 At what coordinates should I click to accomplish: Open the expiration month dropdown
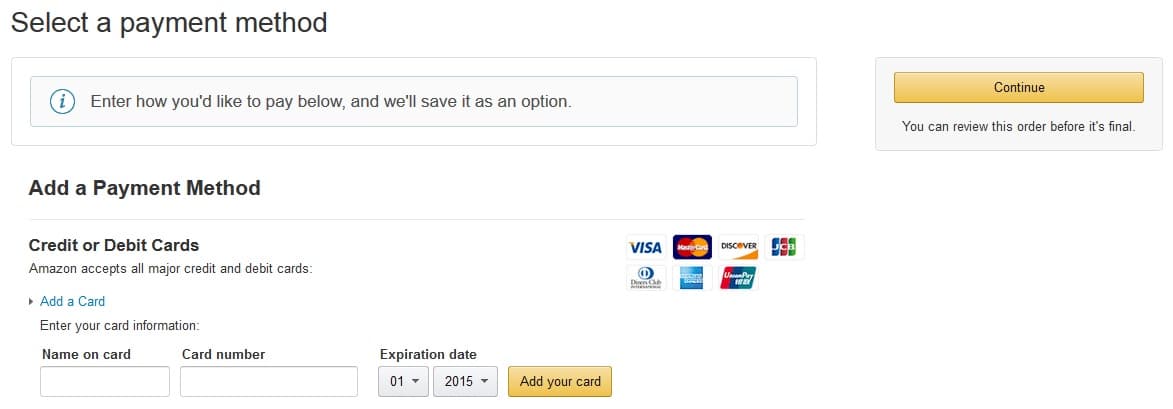(403, 381)
